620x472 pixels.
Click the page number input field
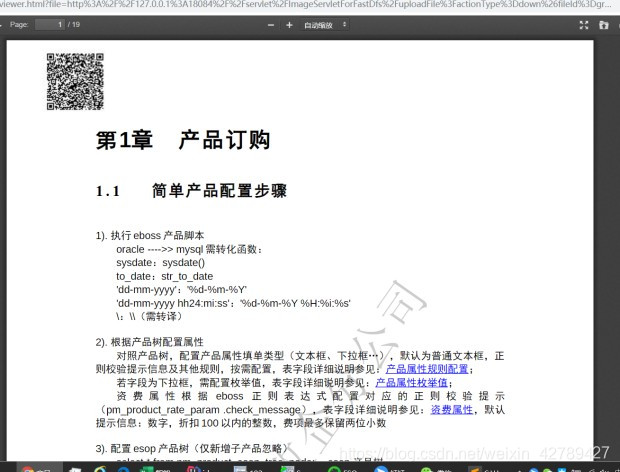(49, 25)
